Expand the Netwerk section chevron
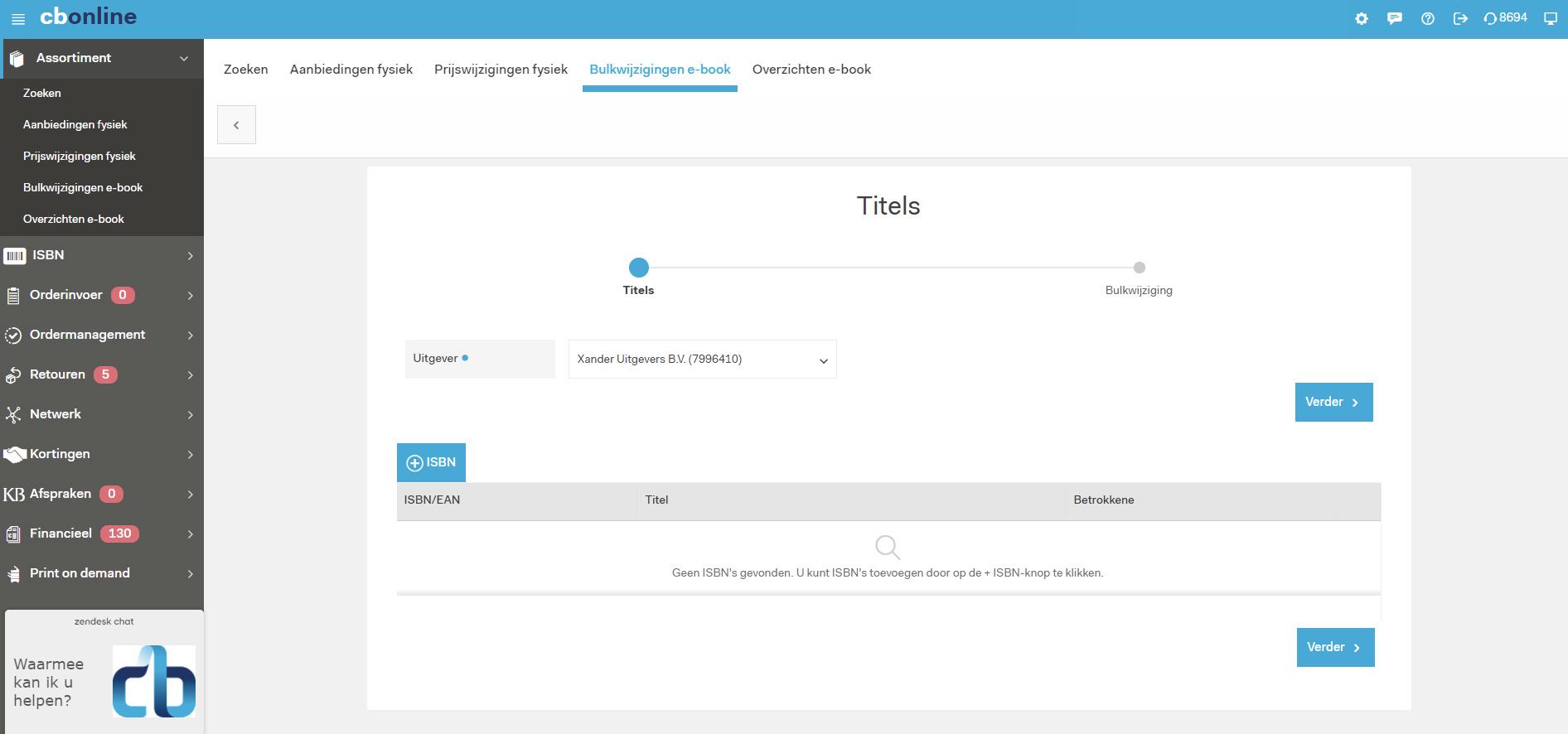 [191, 415]
